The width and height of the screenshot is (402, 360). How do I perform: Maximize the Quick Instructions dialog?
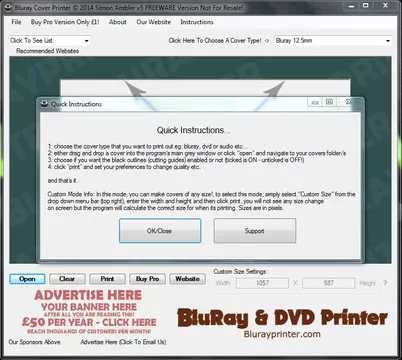click(329, 102)
